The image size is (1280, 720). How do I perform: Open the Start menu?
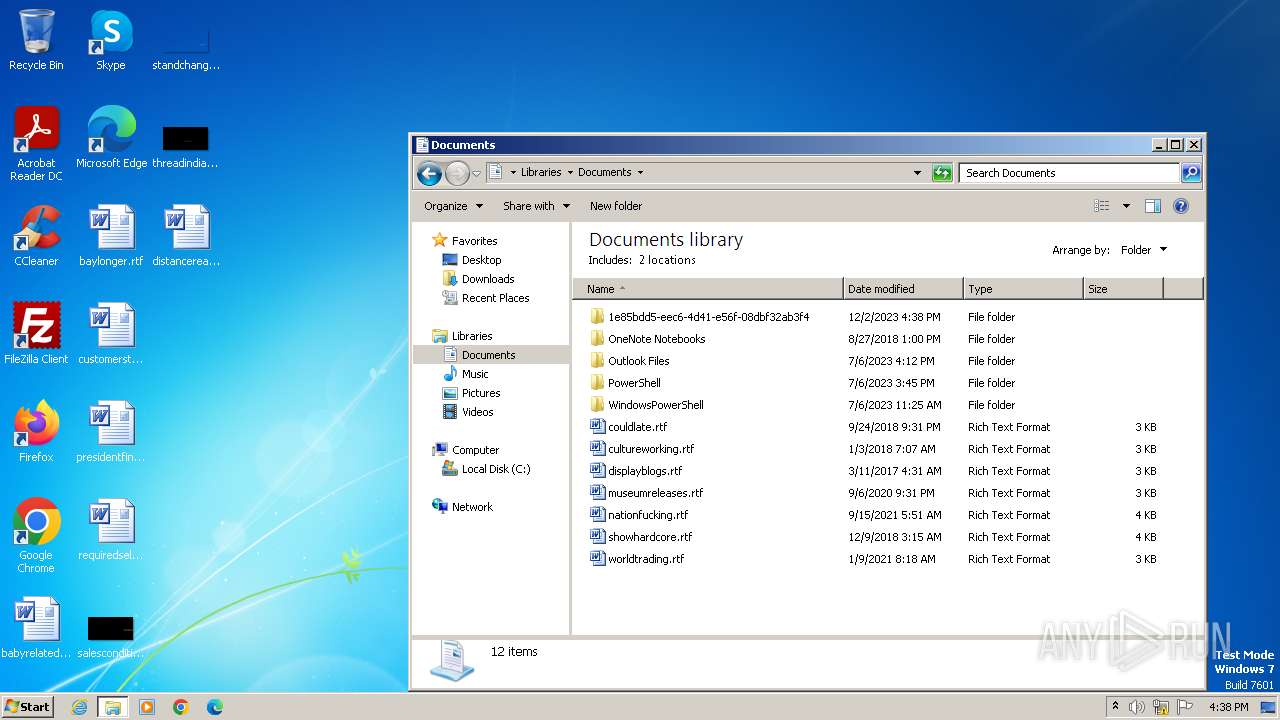click(x=27, y=707)
